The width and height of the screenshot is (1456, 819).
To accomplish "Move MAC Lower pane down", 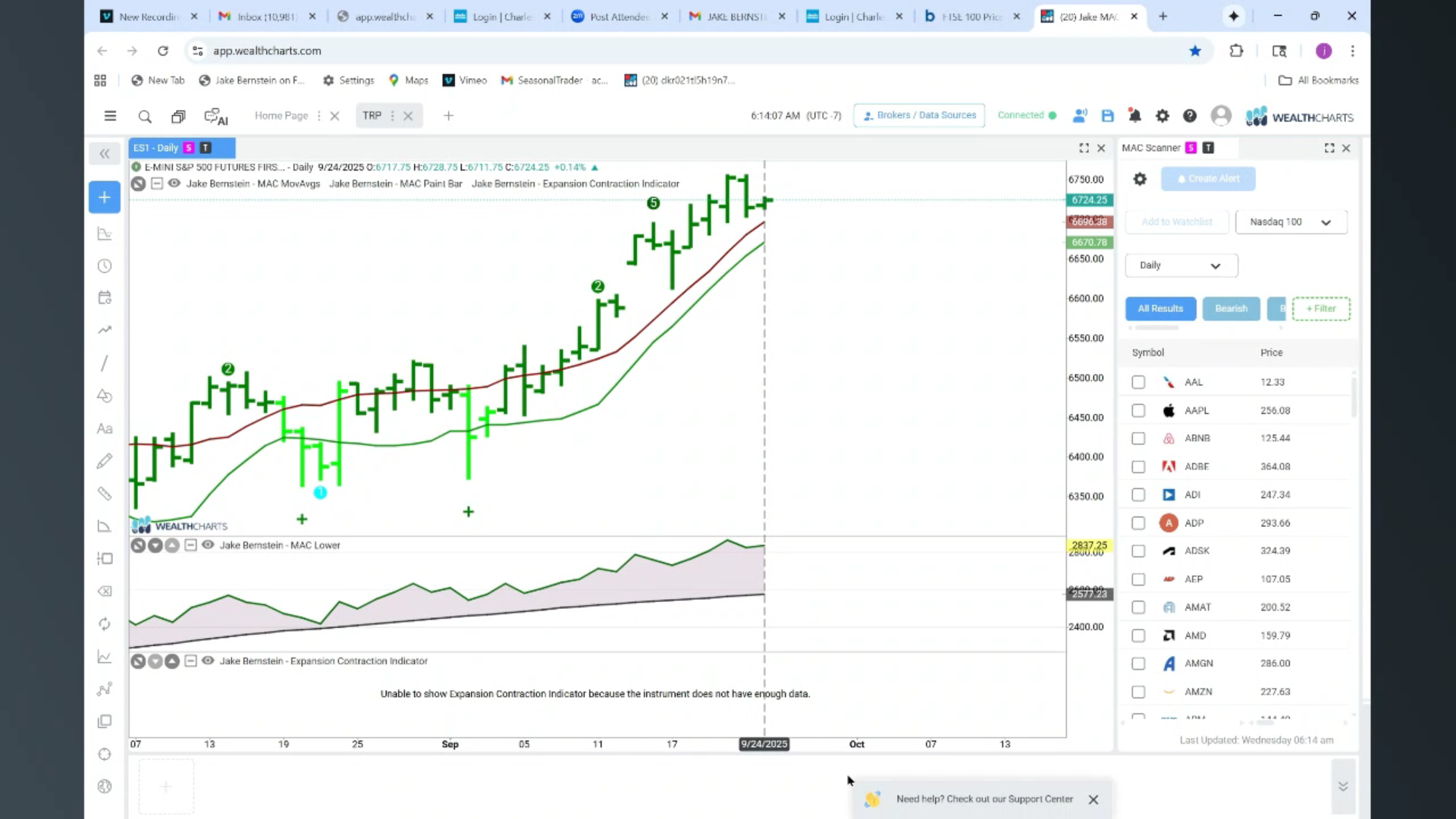I will (155, 545).
